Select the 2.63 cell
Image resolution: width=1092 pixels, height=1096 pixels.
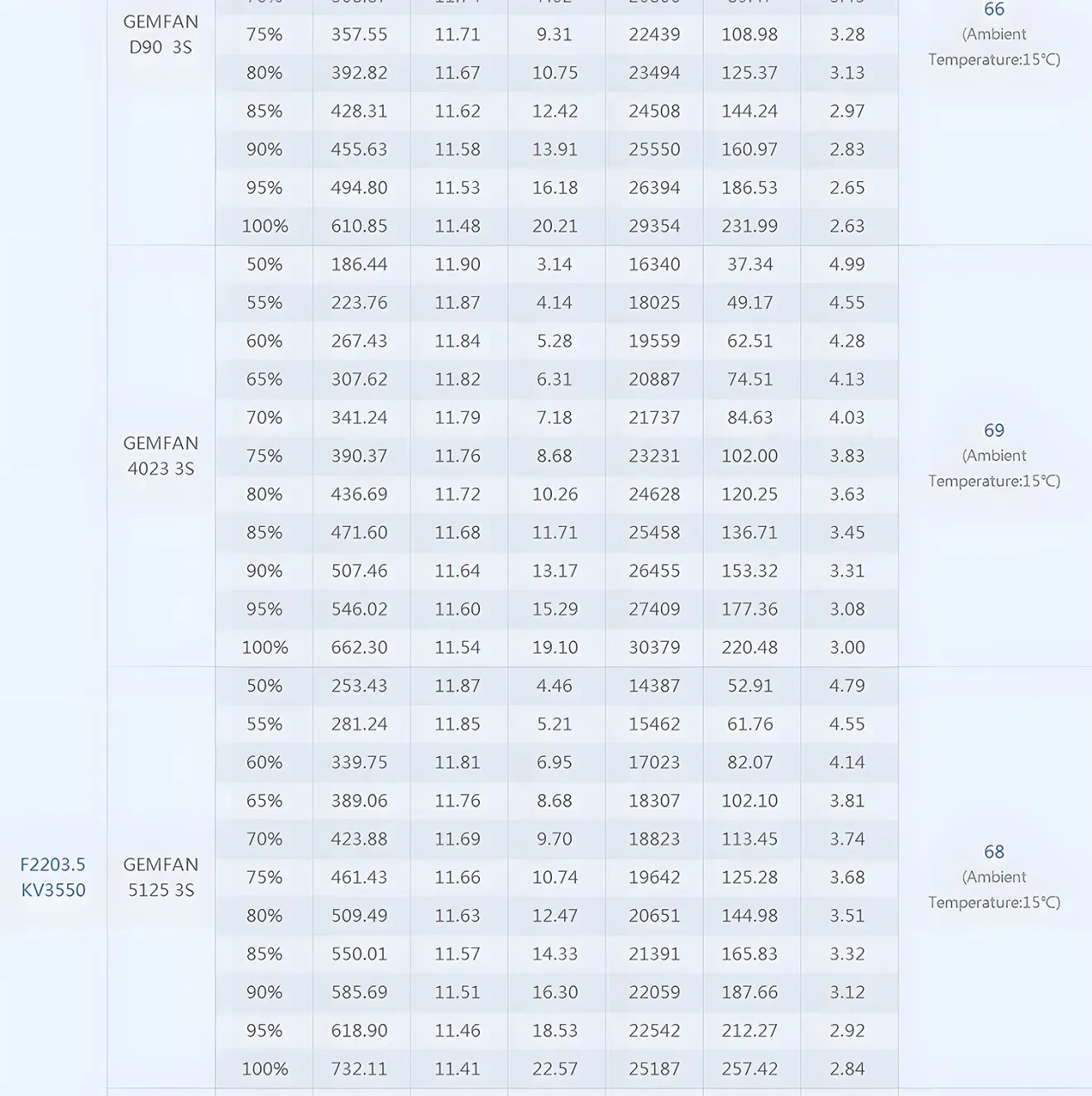(847, 226)
